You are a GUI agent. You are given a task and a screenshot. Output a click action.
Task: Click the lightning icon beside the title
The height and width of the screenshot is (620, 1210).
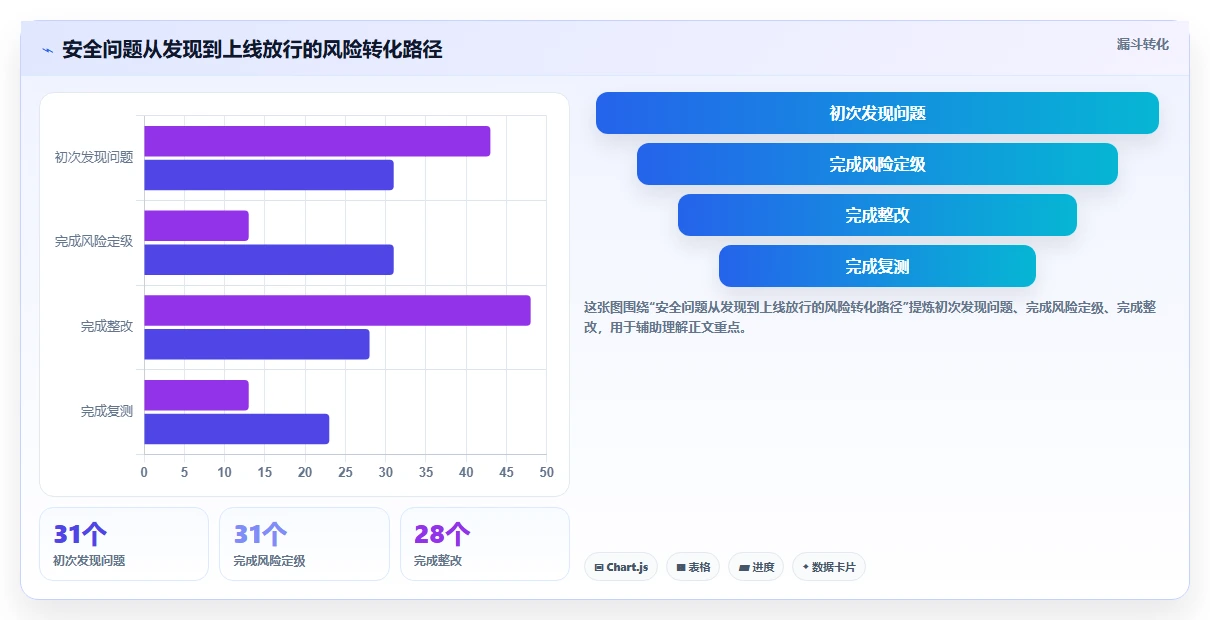pos(47,50)
